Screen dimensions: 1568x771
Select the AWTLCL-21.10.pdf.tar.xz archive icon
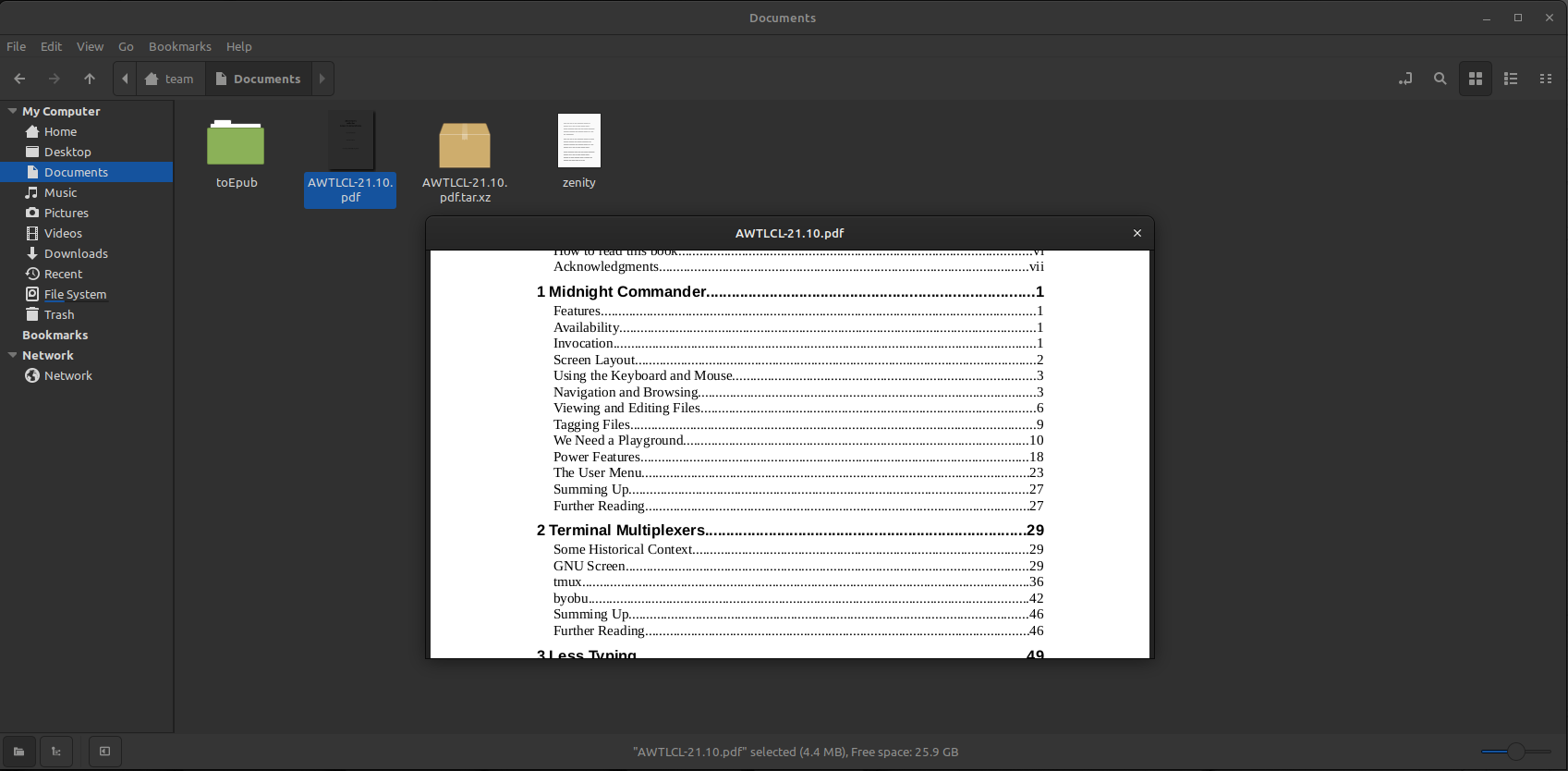click(465, 144)
